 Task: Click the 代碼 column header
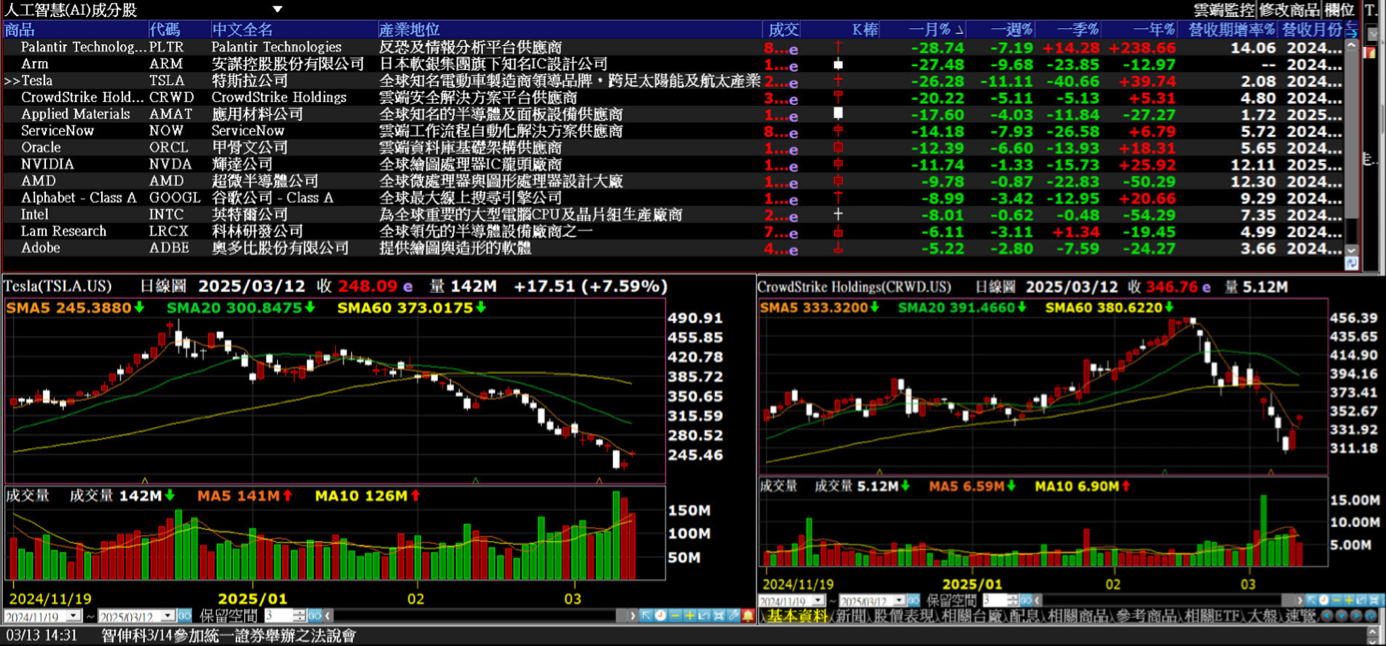179,30
